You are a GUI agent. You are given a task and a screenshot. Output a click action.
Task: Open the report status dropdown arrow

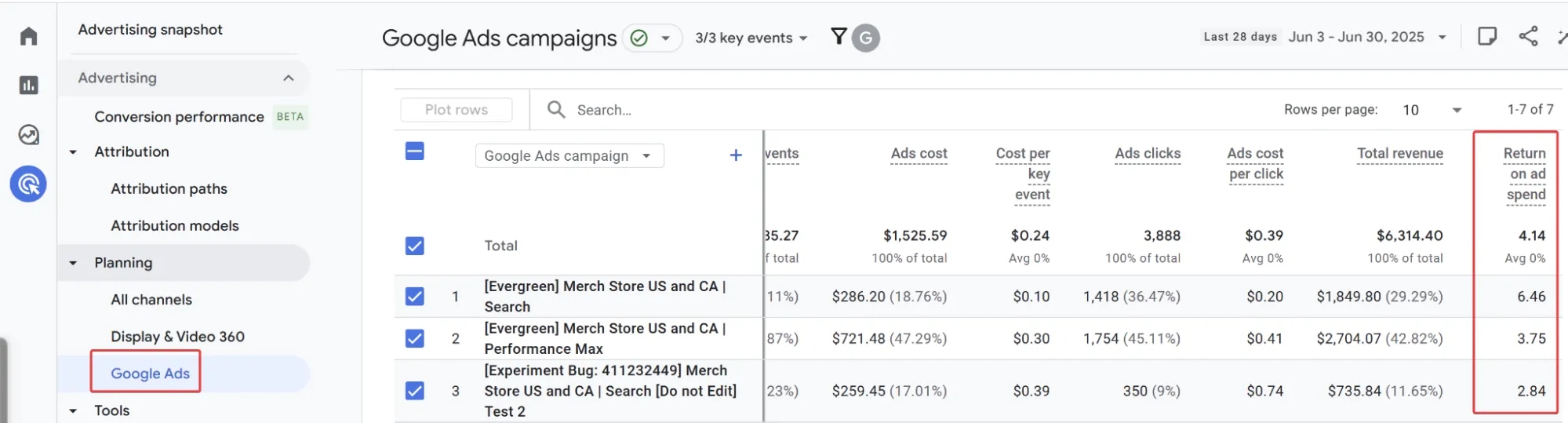click(666, 38)
